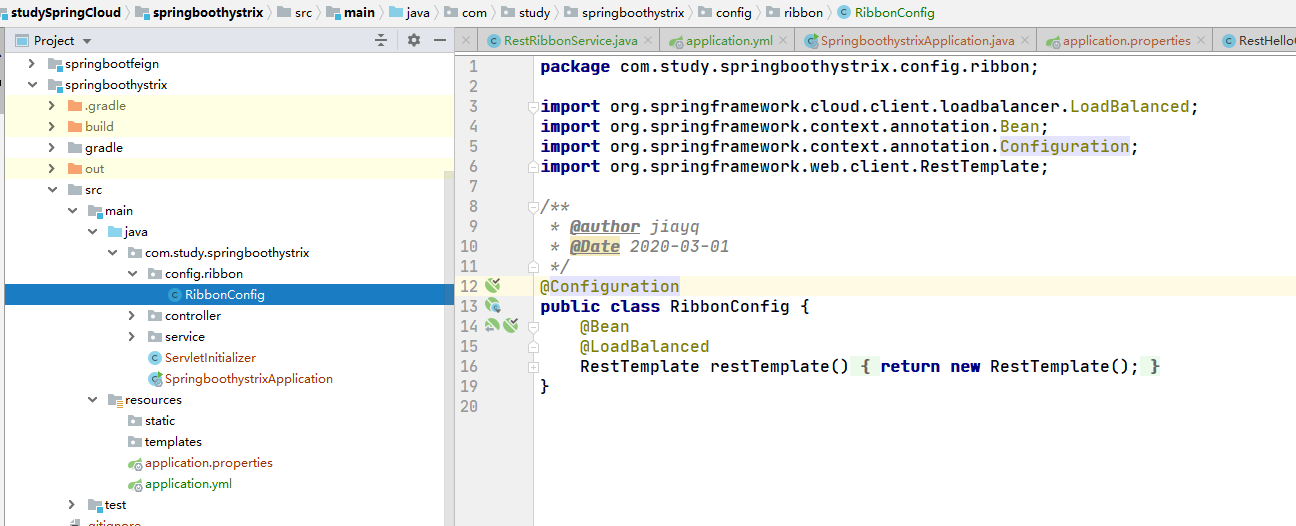1296x526 pixels.
Task: Close the application.yml tab
Action: (x=785, y=41)
